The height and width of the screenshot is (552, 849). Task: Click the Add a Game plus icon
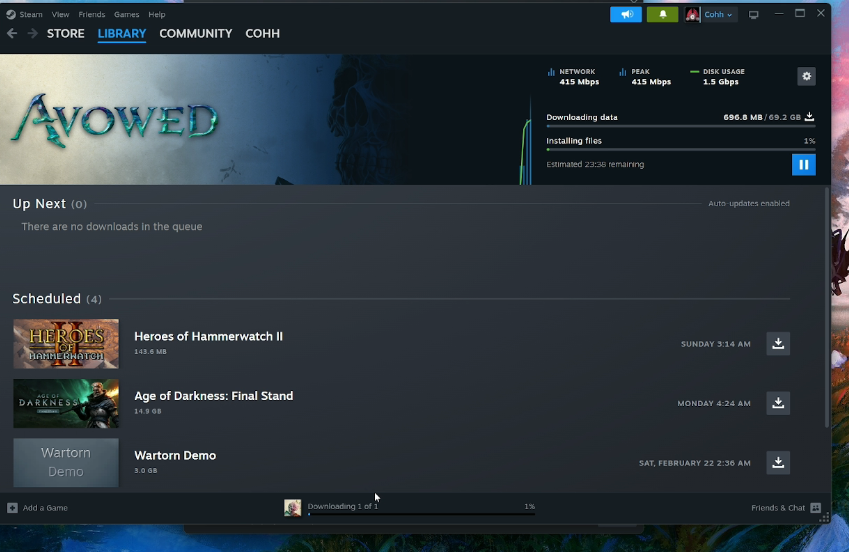(12, 508)
